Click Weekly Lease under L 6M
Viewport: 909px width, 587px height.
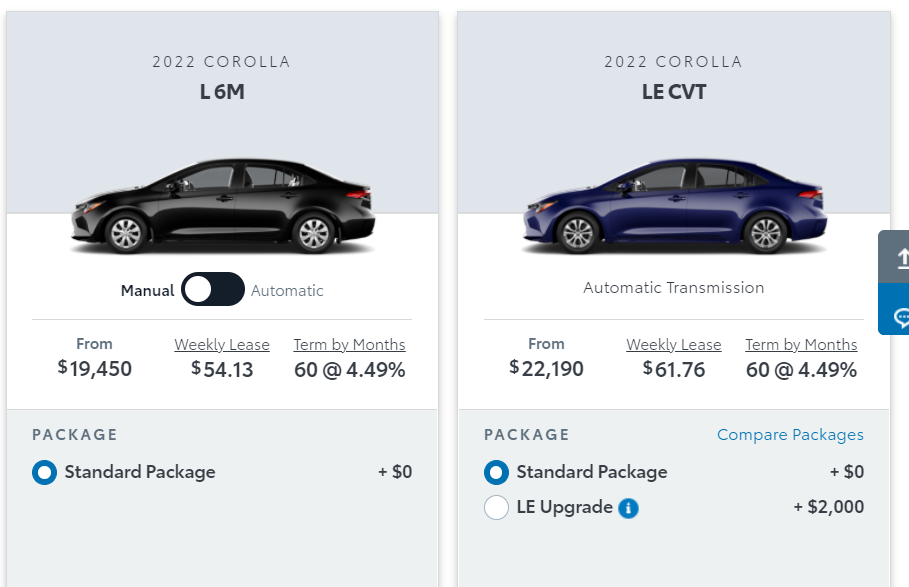[222, 345]
